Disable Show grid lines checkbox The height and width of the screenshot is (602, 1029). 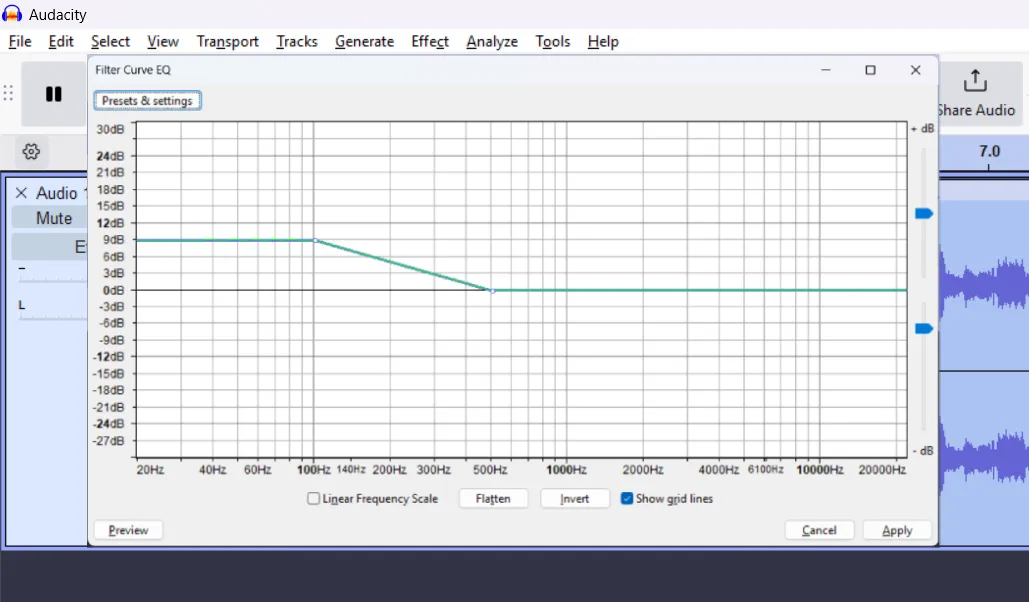tap(627, 499)
